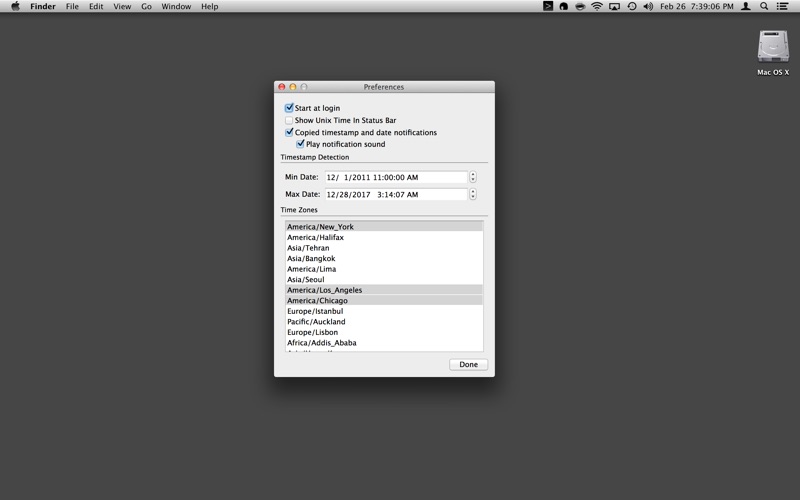800x500 pixels.
Task: Click the terminal prompt icon in menu bar
Action: [x=547, y=6]
